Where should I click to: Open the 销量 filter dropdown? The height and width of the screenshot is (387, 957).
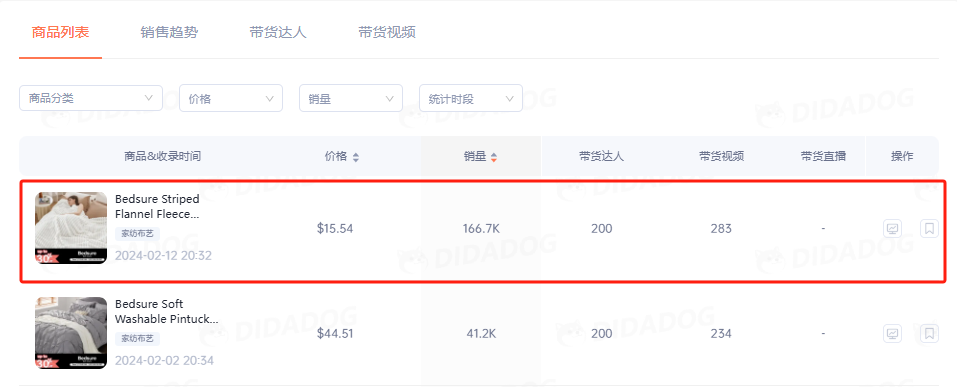[x=351, y=98]
